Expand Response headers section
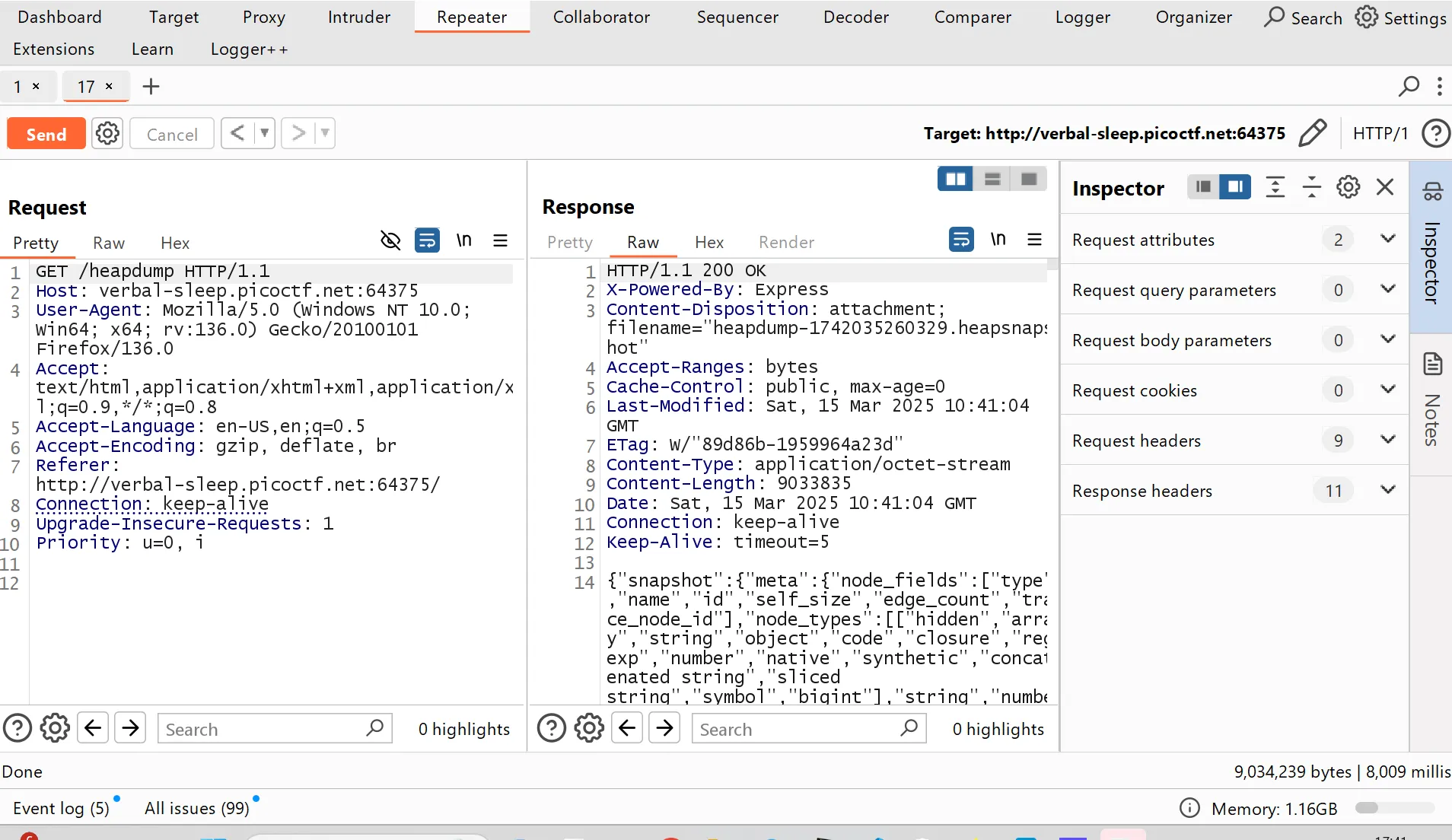The image size is (1452, 840). click(x=1387, y=490)
